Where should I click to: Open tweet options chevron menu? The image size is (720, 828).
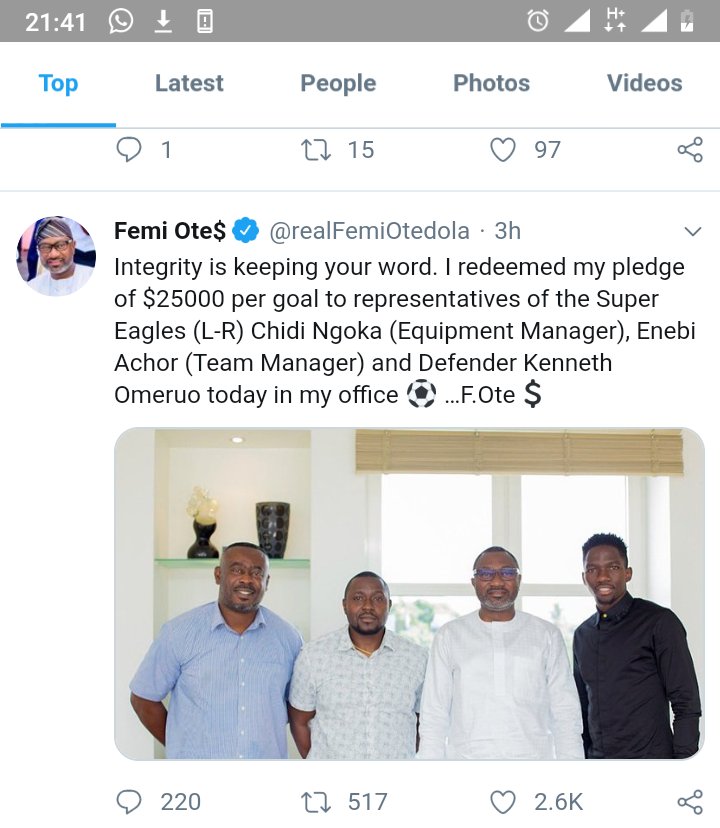click(692, 232)
